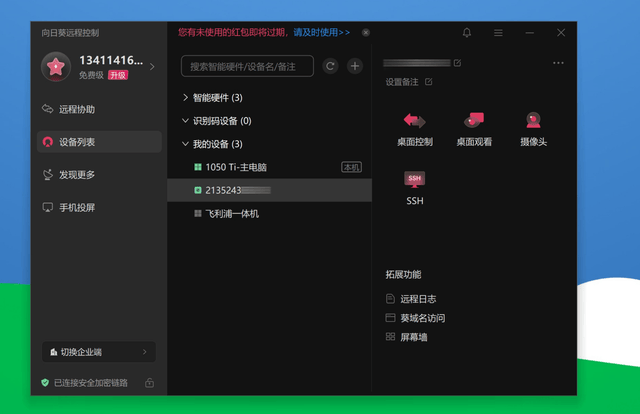640x414 pixels.
Task: Click the device search input field
Action: point(247,66)
